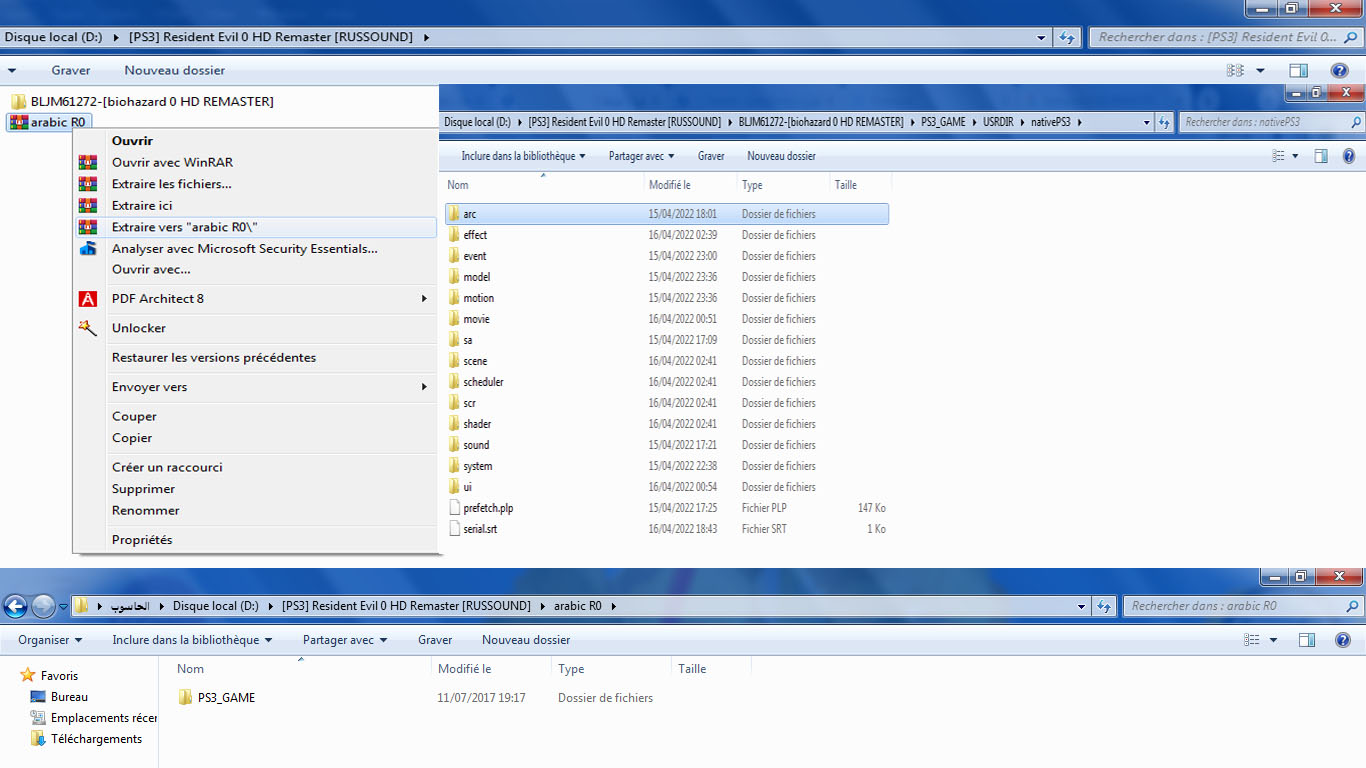
Task: Expand the Envoyer vers submenu
Action: 424,387
